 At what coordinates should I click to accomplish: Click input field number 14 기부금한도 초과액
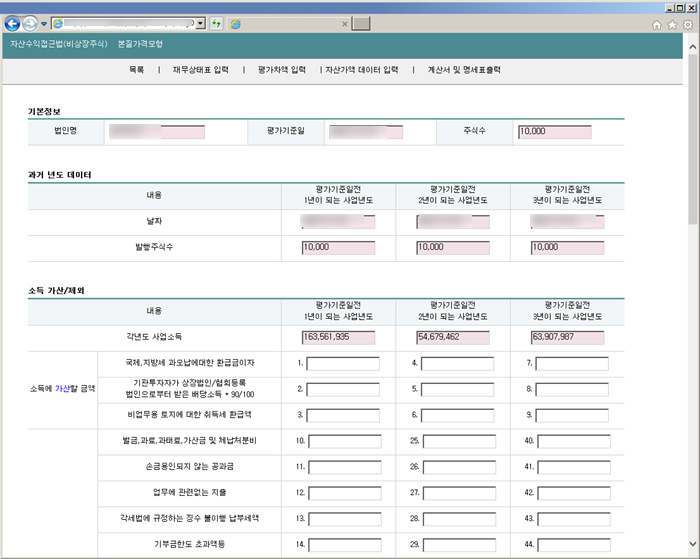point(345,545)
